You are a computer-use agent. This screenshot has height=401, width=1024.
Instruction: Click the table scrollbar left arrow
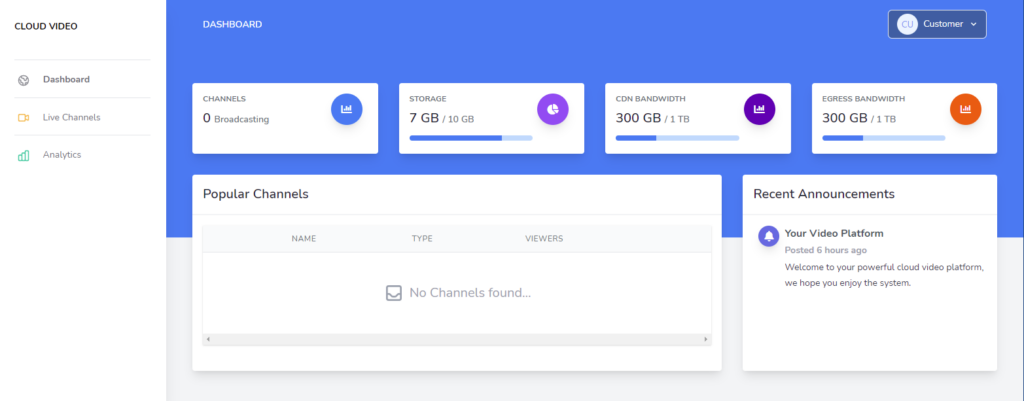208,340
